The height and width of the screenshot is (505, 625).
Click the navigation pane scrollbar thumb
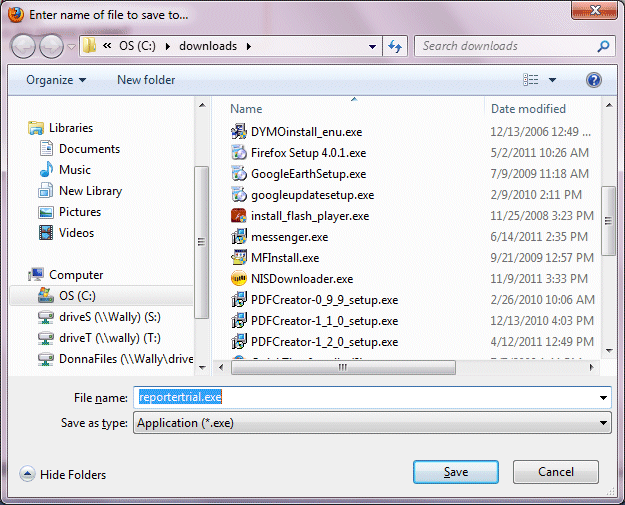coord(202,242)
